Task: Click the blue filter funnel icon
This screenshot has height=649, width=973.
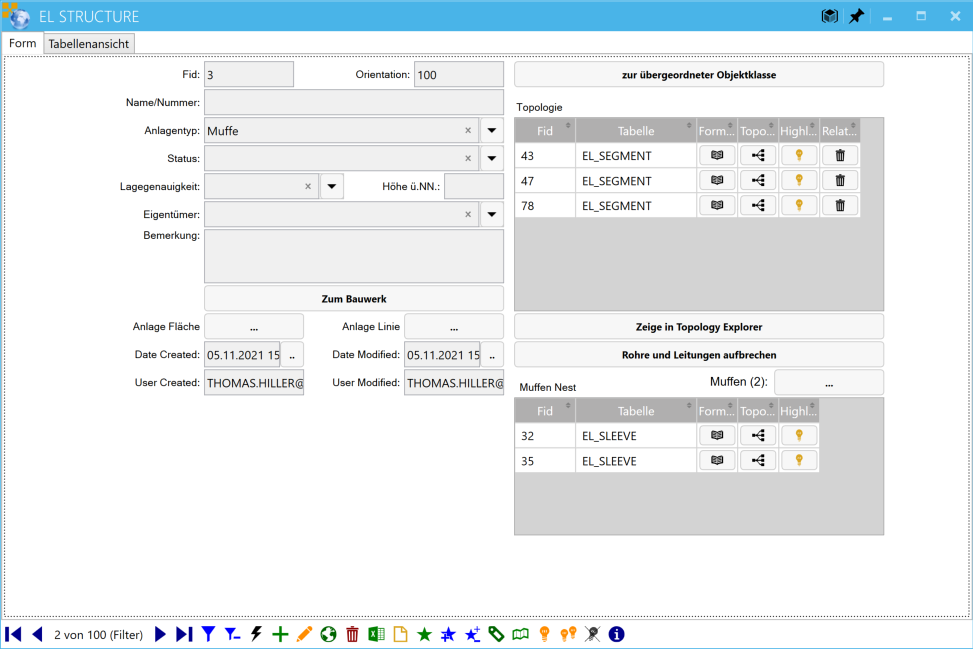Action: 208,634
